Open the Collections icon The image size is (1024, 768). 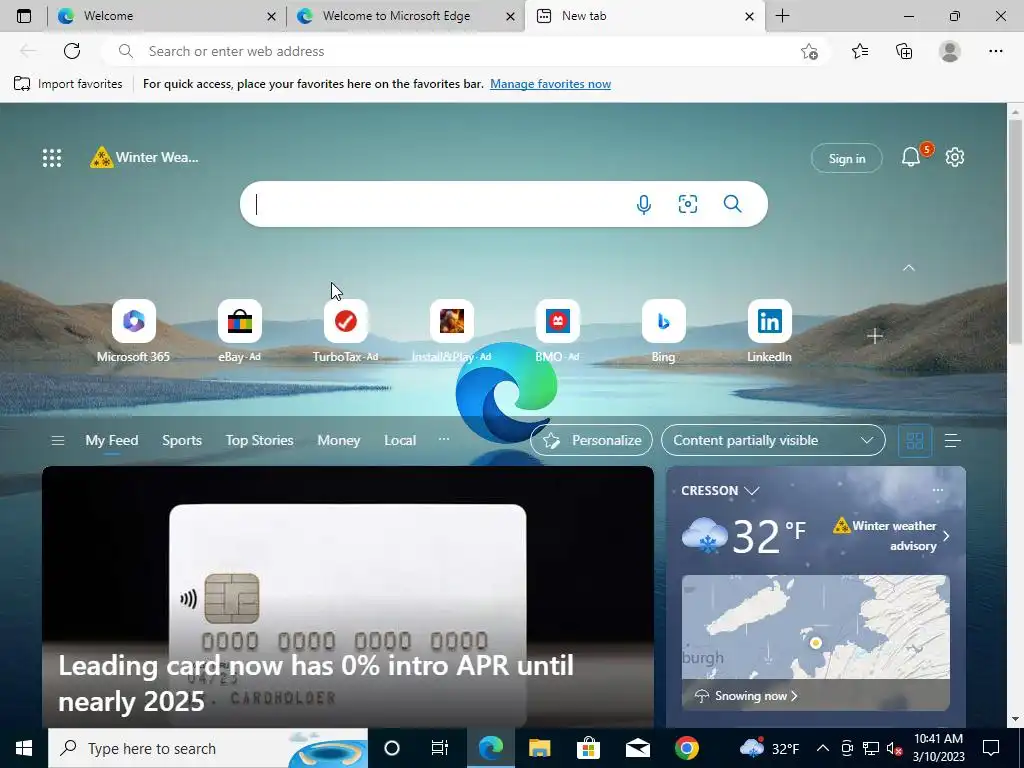(x=904, y=51)
